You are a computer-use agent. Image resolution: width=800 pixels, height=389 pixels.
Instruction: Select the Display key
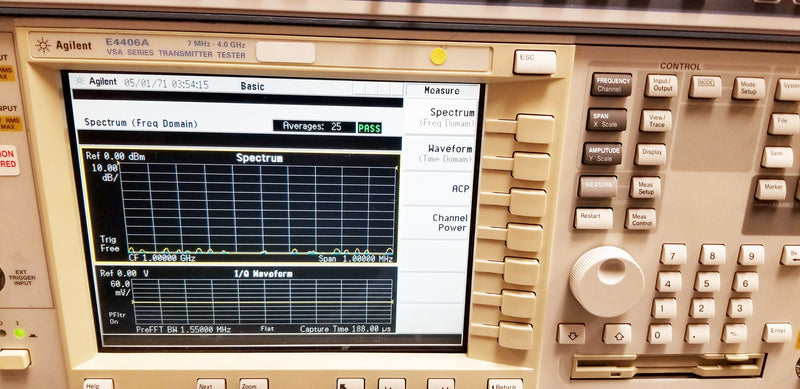tap(651, 154)
